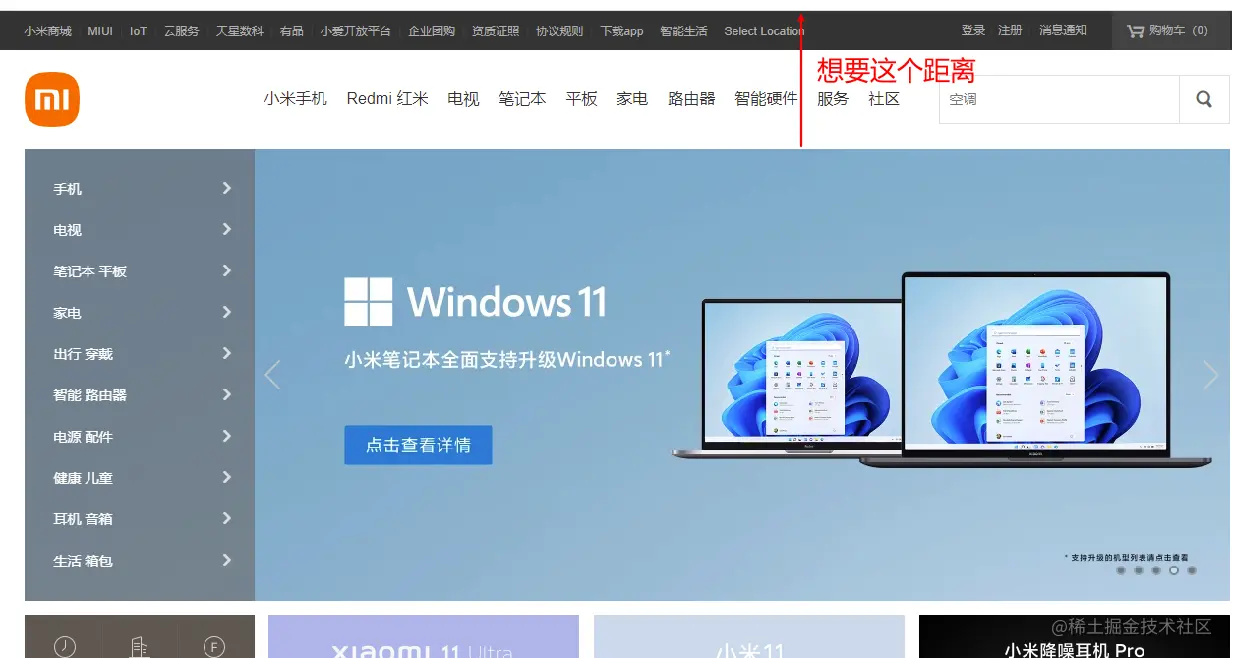Show previous banner with left arrow
Image resolution: width=1233 pixels, height=658 pixels.
[x=272, y=374]
